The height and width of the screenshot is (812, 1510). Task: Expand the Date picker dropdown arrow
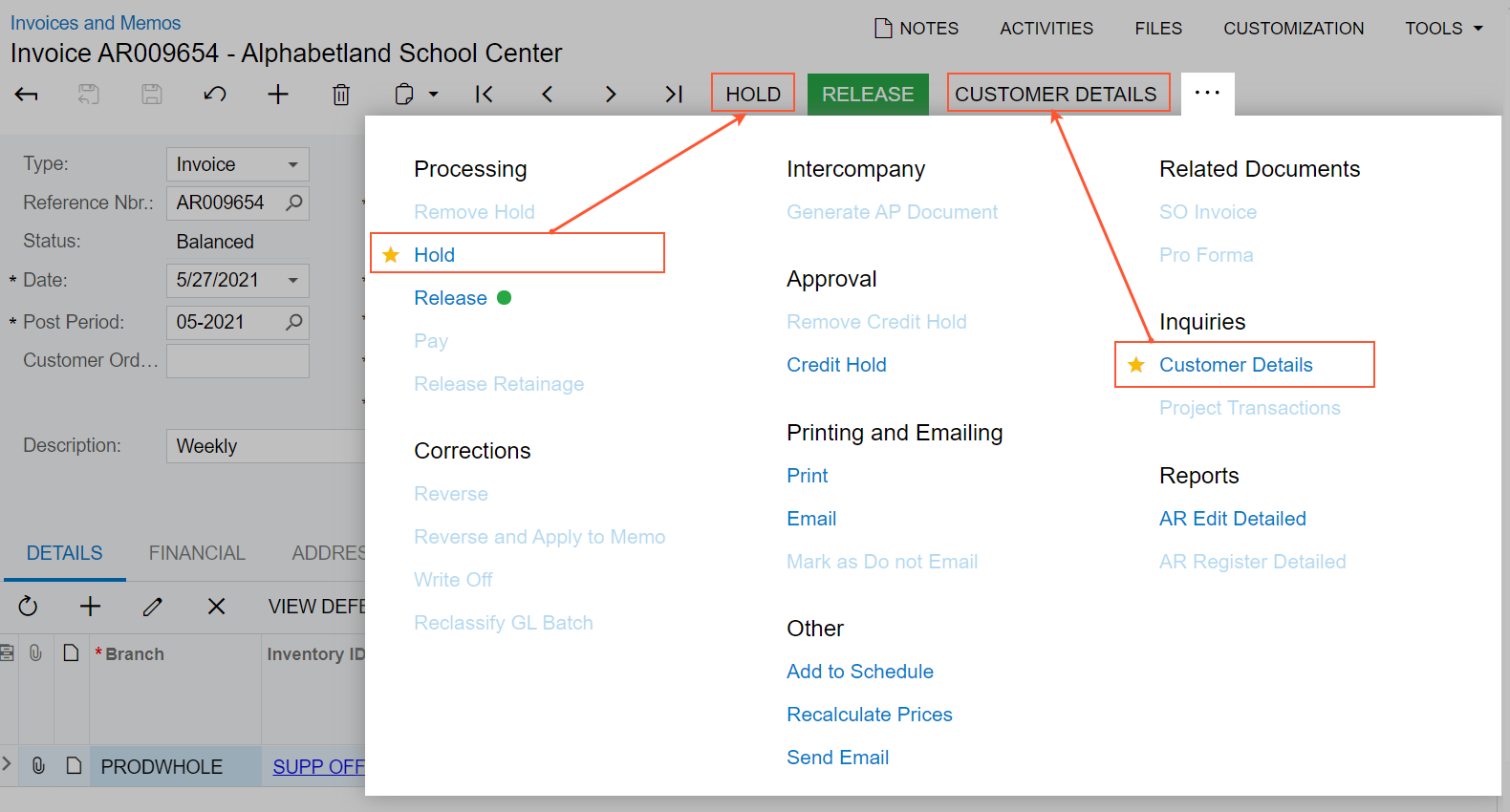(292, 280)
